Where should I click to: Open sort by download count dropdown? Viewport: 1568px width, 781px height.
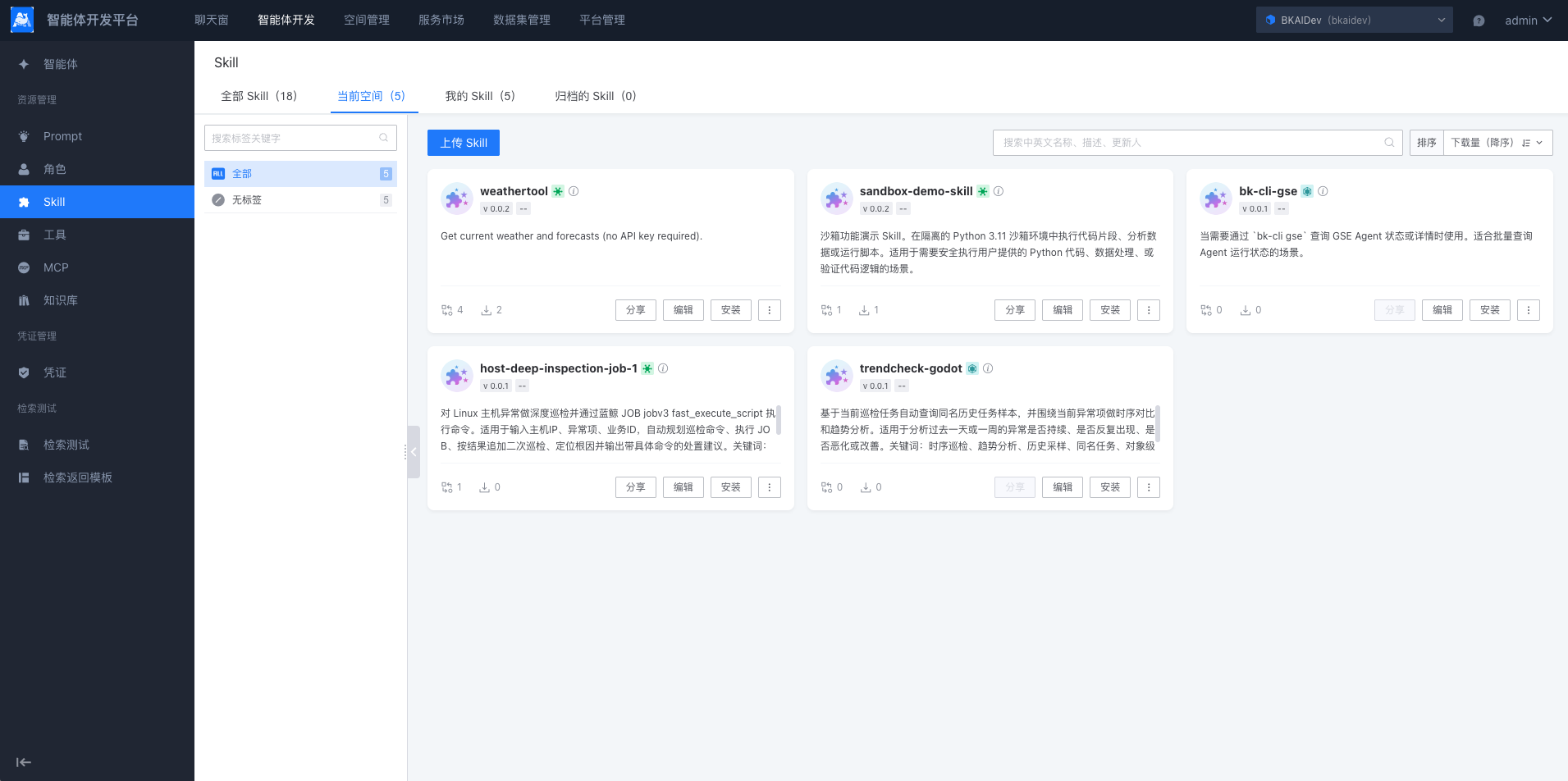click(1497, 143)
